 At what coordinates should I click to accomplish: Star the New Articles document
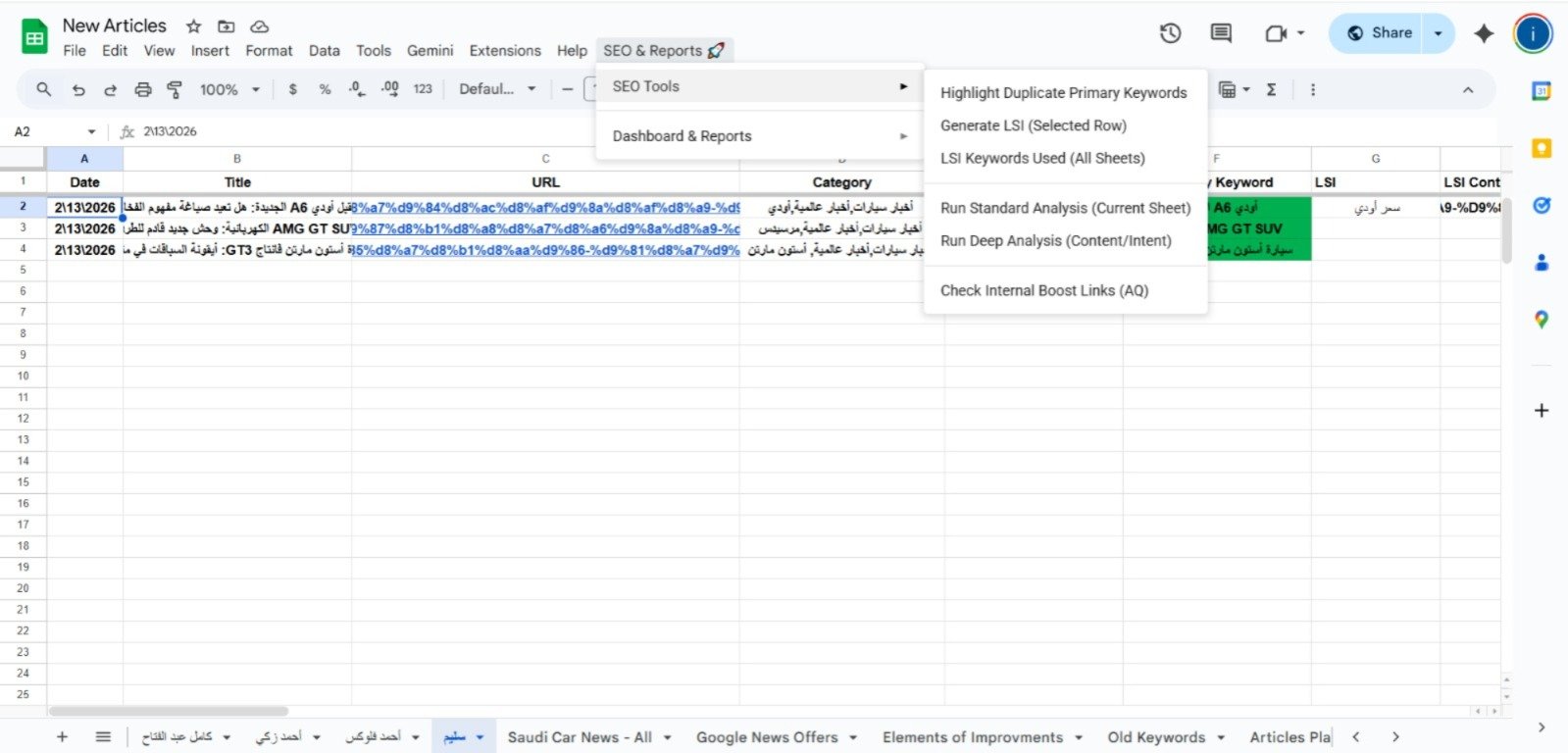(x=194, y=26)
